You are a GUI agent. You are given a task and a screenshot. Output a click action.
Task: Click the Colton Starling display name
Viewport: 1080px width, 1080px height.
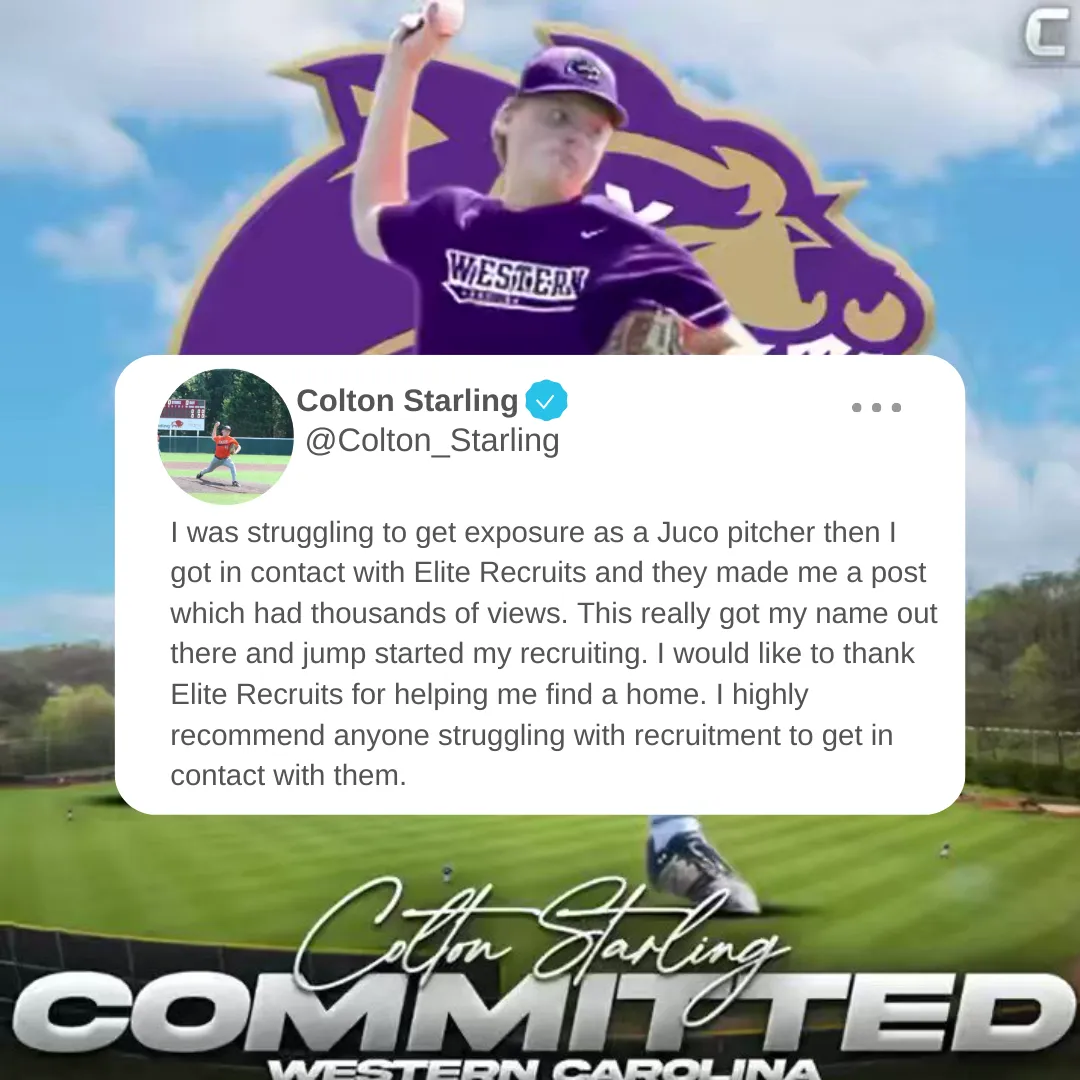click(x=407, y=400)
